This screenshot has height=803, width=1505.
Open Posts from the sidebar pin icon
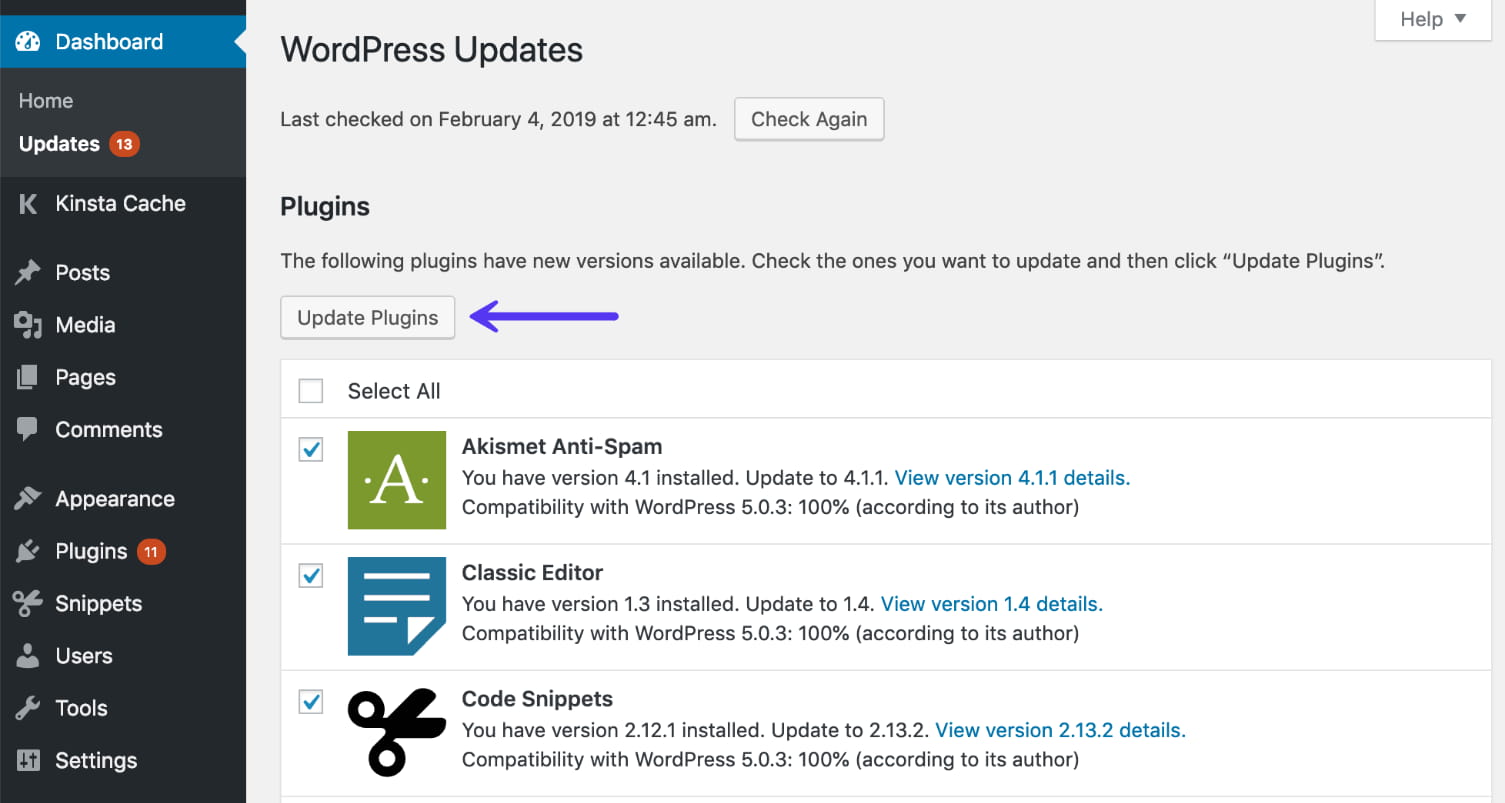(x=28, y=272)
